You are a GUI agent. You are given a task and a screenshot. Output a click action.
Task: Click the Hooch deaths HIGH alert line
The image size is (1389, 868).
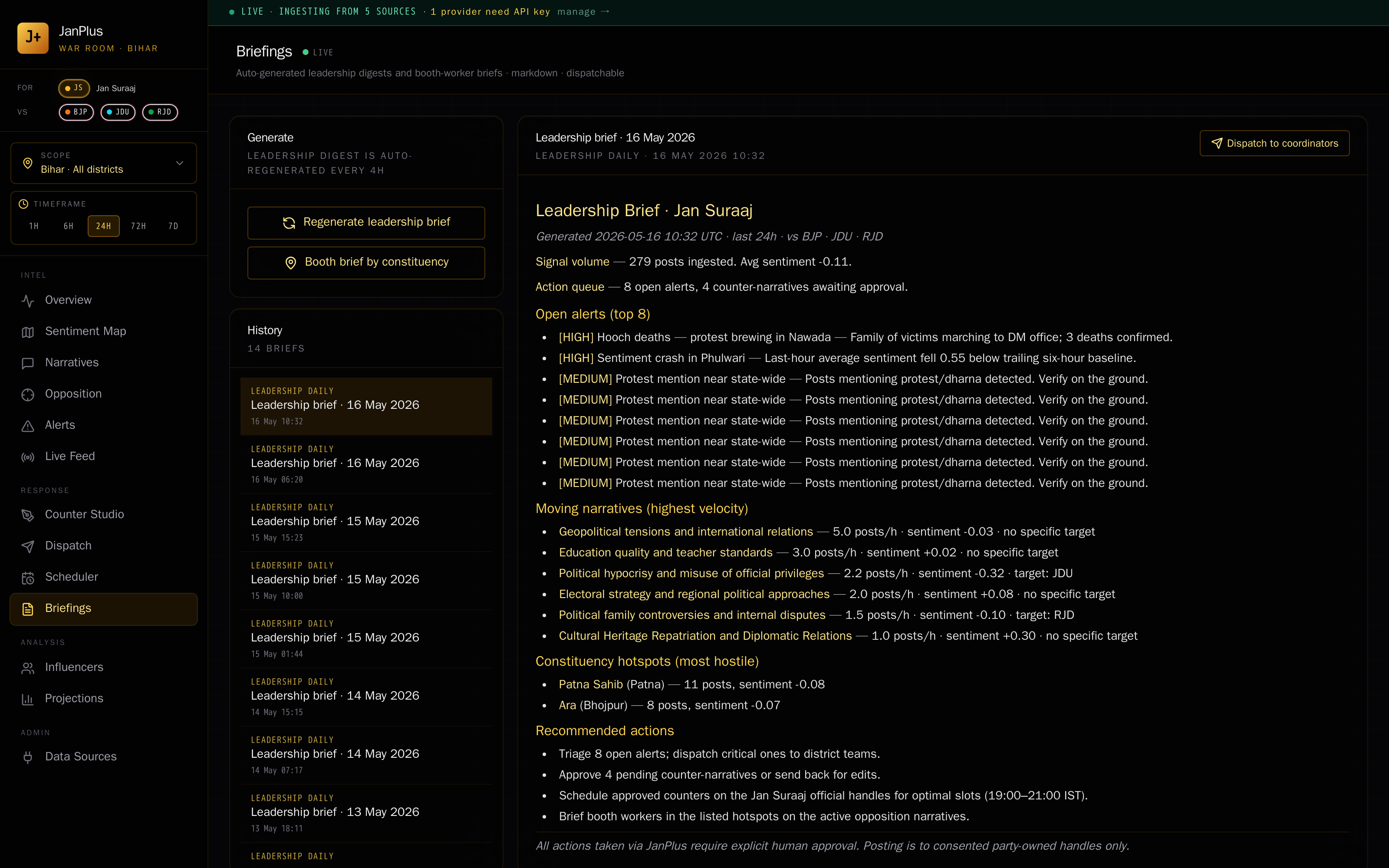(x=866, y=338)
